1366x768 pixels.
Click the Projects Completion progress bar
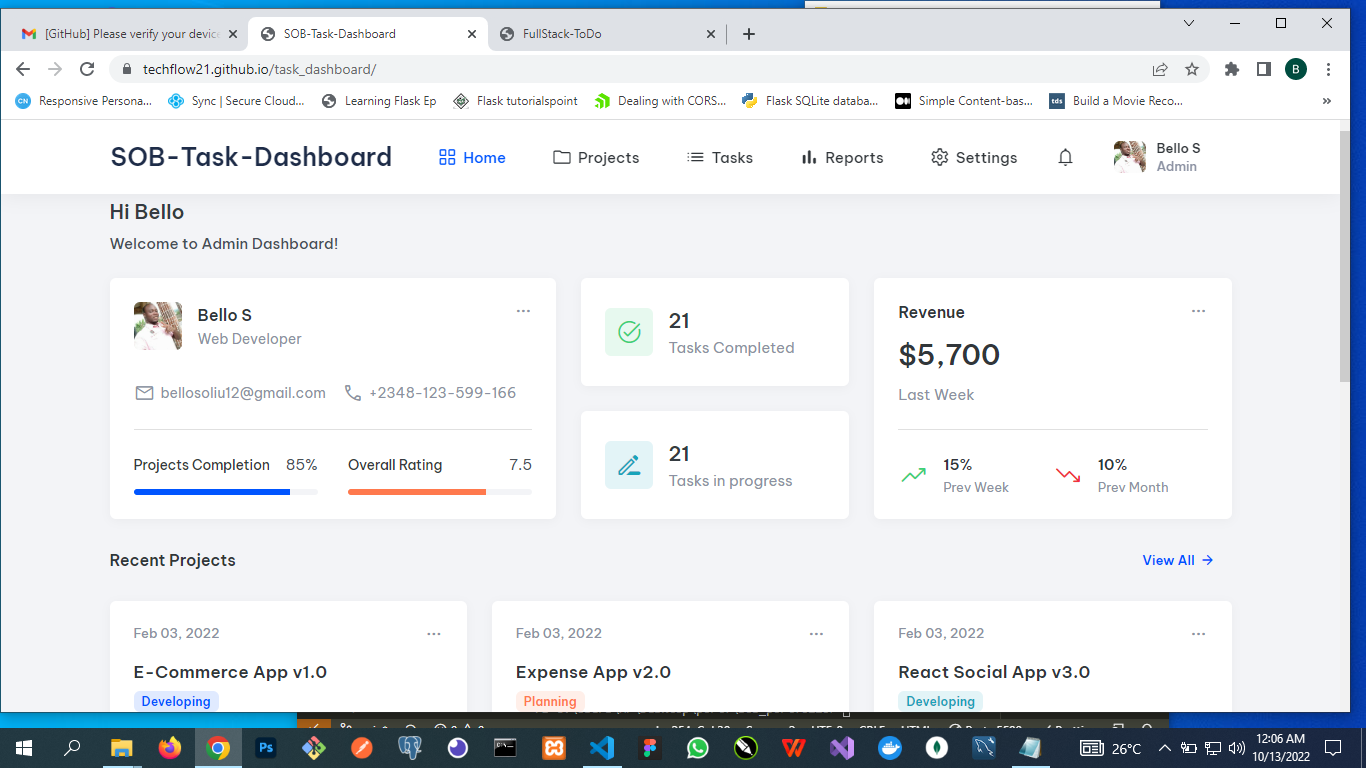225,492
